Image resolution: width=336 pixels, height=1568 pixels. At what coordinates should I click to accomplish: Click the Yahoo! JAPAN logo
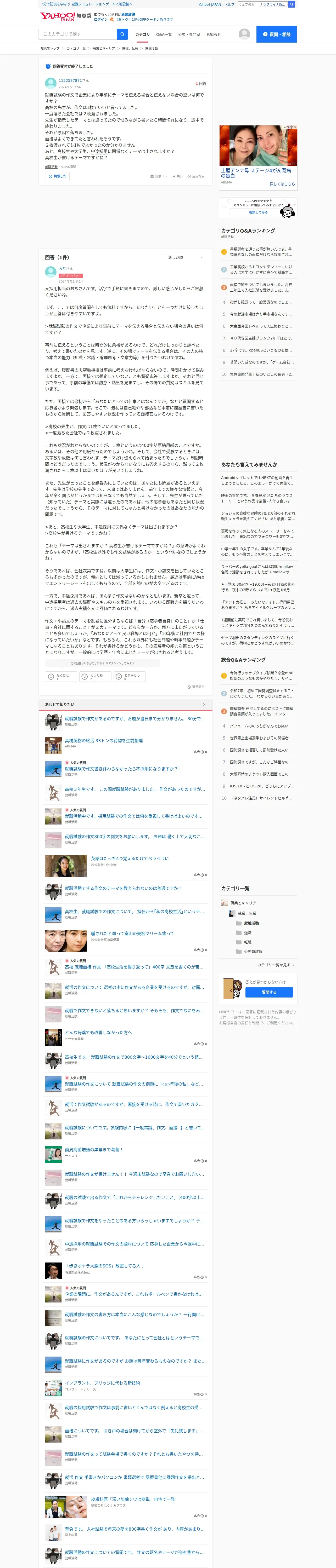(x=57, y=16)
